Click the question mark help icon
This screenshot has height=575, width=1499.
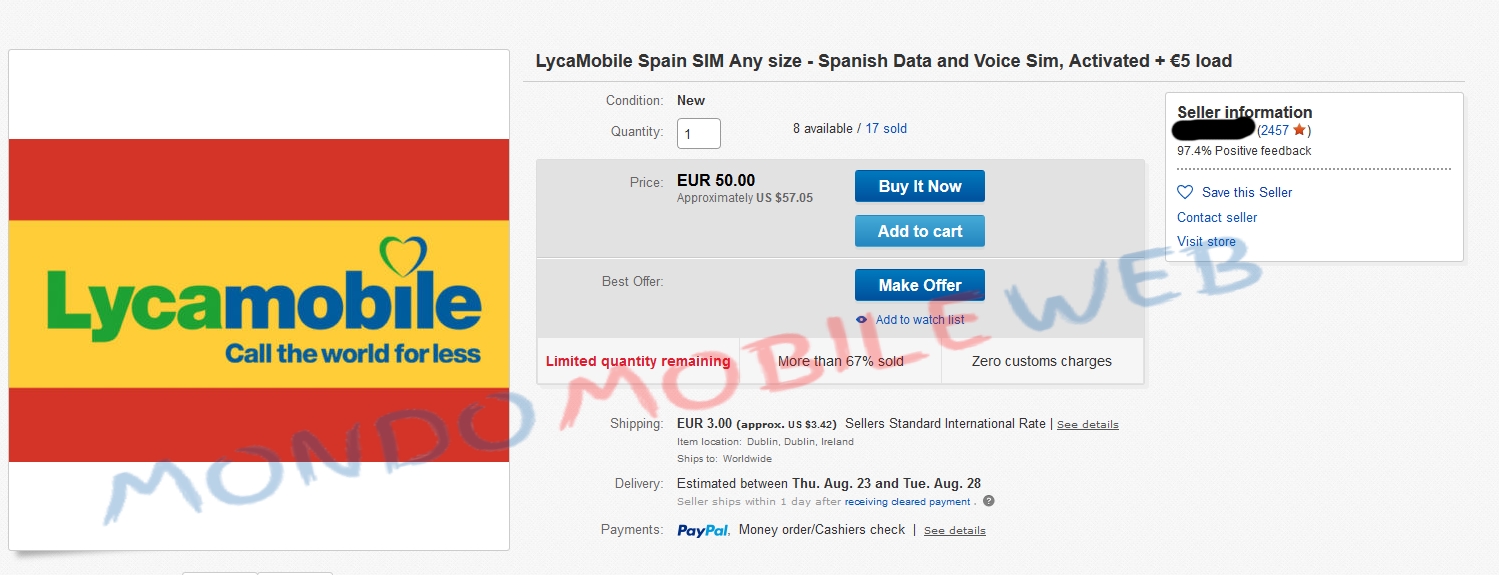tap(988, 501)
